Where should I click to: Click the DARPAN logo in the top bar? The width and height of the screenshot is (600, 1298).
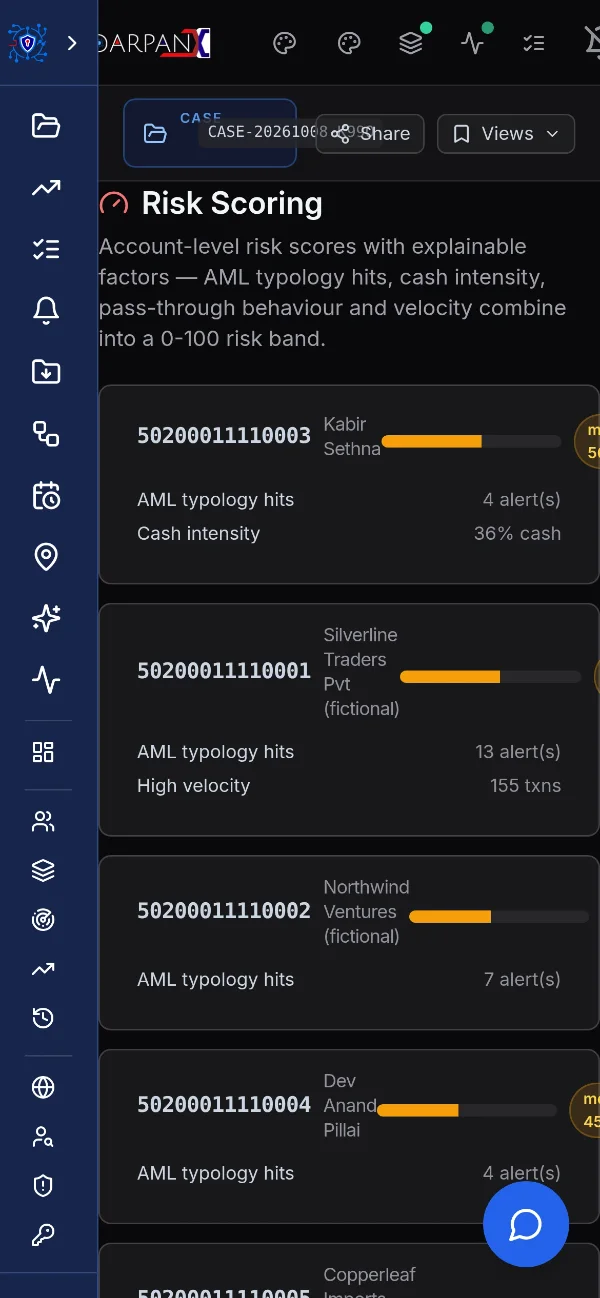[x=155, y=43]
